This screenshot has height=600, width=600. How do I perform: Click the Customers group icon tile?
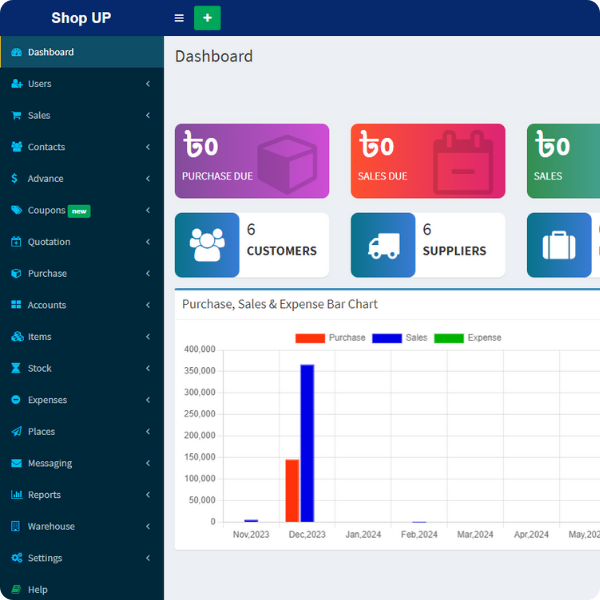(207, 245)
